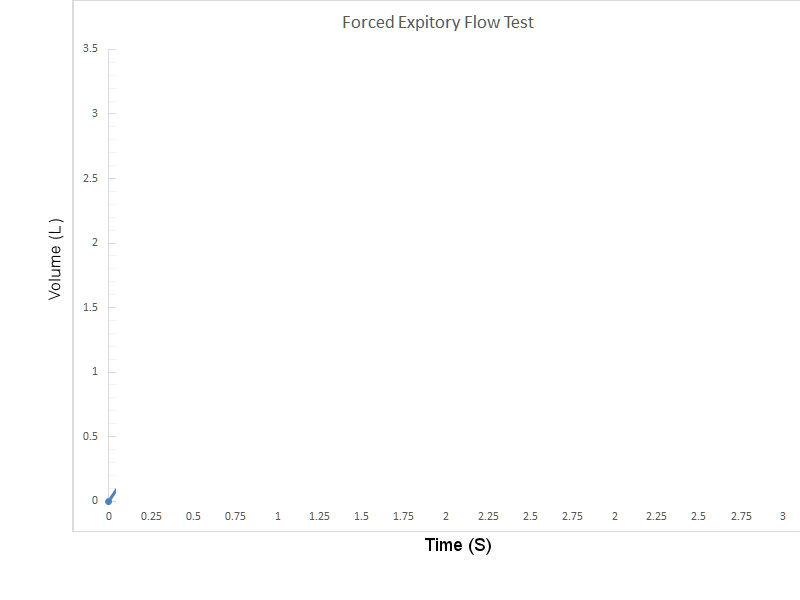Select the 1.5 label on the time axis

coord(361,516)
